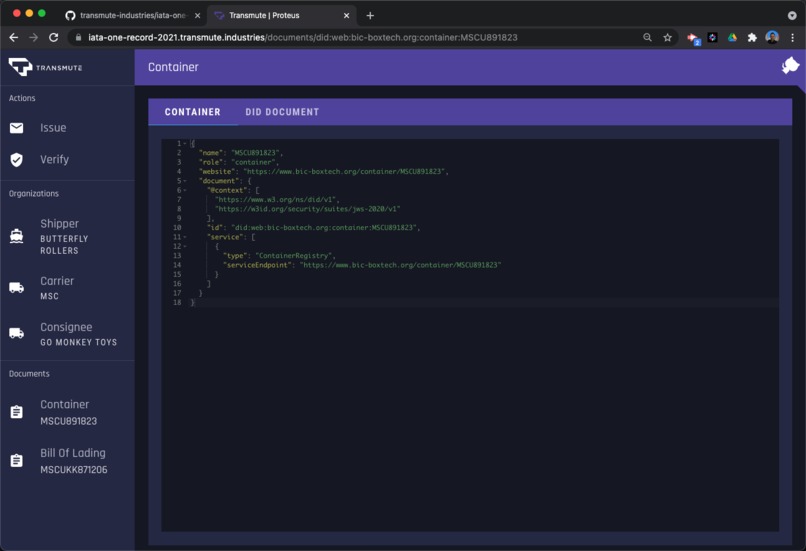Screen dimensions: 806x551
Task: Click the Consignee truck icon
Action: click(16, 334)
